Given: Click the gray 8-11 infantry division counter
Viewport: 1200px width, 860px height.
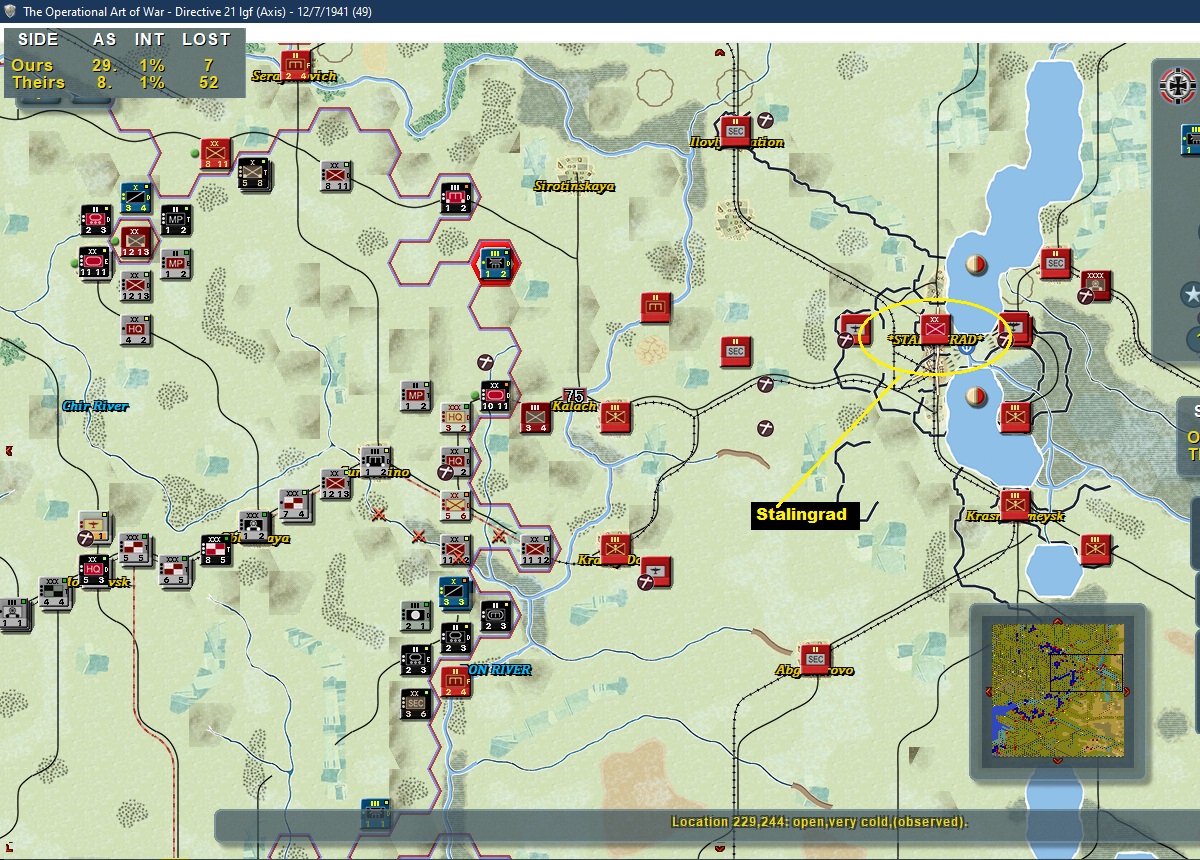Looking at the screenshot, I should click(x=336, y=176).
